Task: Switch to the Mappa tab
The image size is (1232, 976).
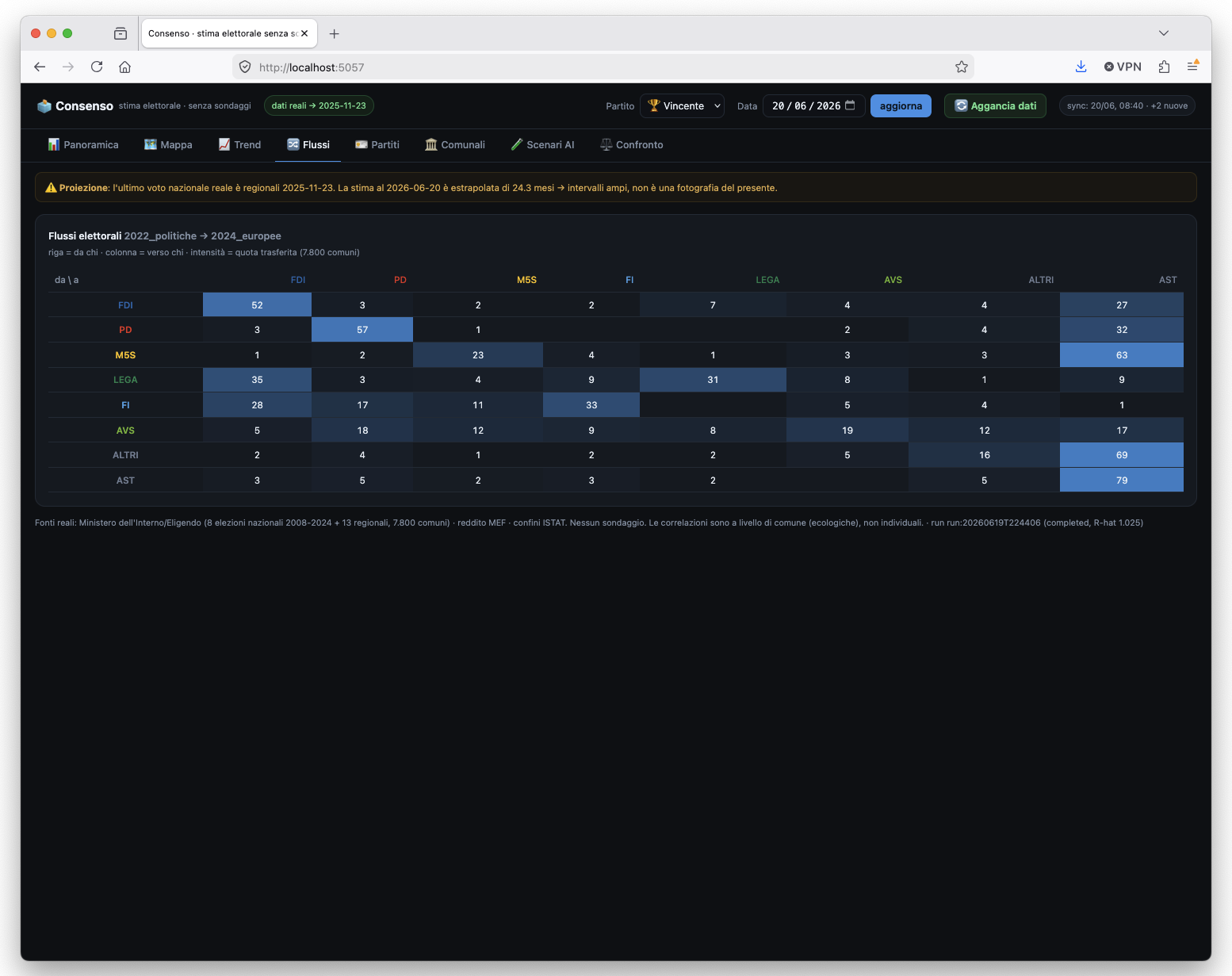Action: (x=168, y=145)
